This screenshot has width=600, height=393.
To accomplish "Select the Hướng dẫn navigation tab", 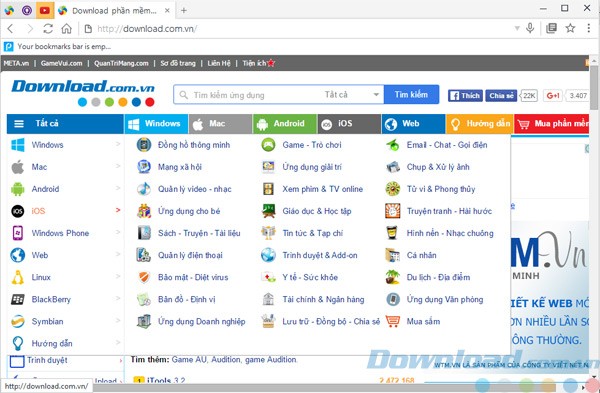I will pos(480,124).
